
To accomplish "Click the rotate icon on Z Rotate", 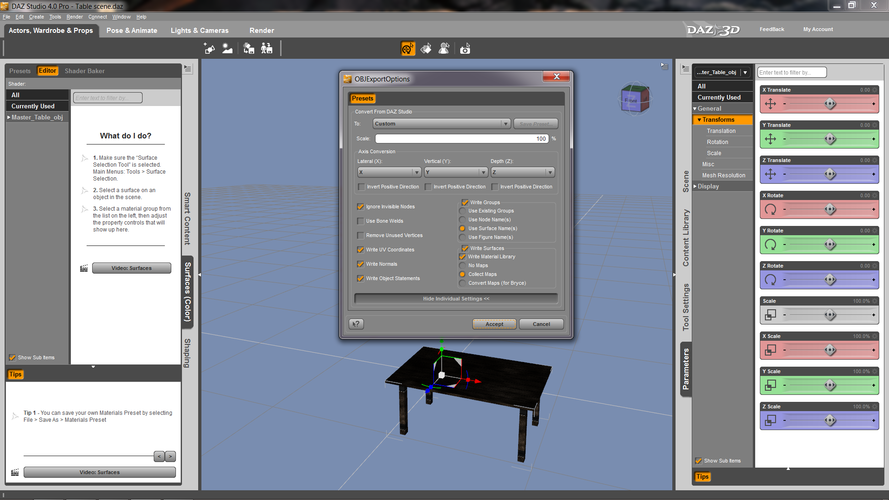I will coord(770,279).
